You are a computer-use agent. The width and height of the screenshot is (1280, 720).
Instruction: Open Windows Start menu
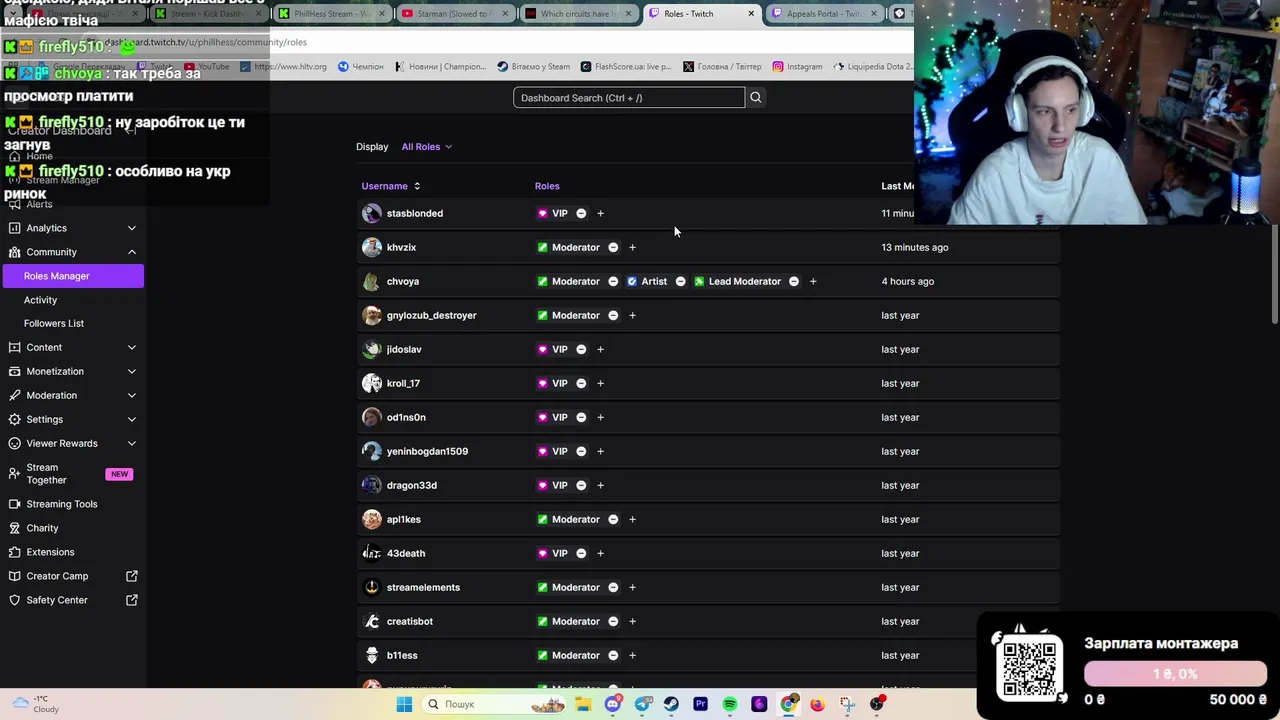[404, 704]
